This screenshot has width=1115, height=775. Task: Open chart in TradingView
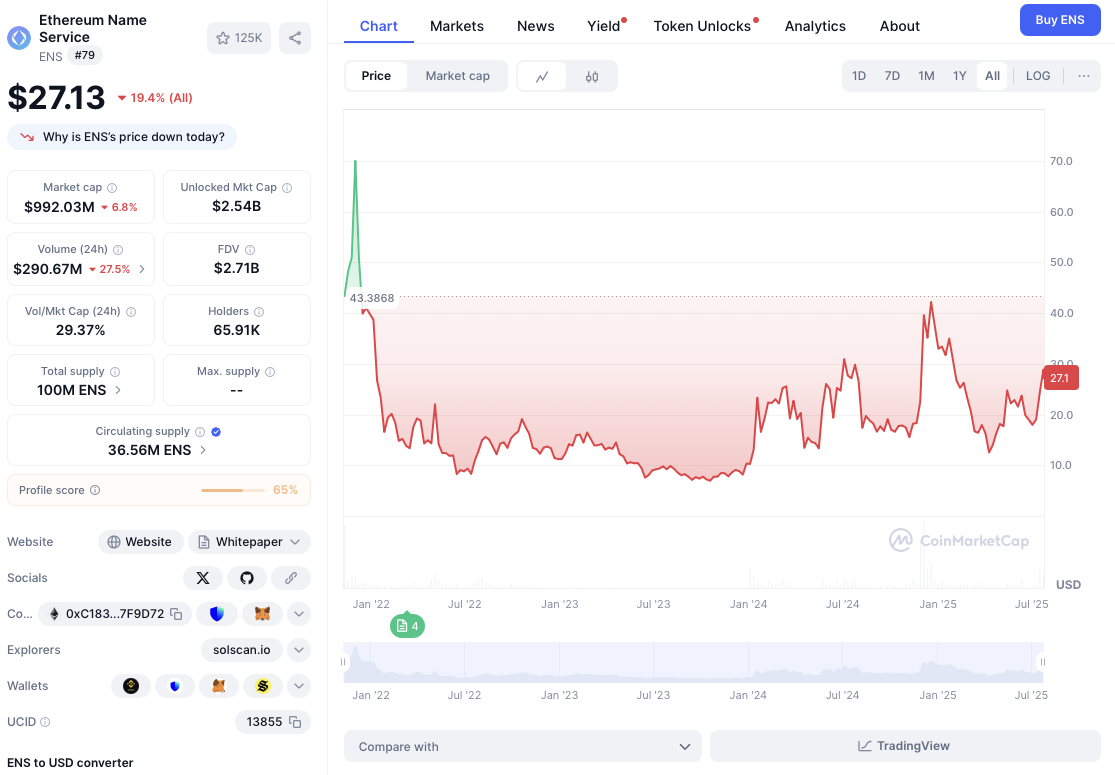click(905, 746)
